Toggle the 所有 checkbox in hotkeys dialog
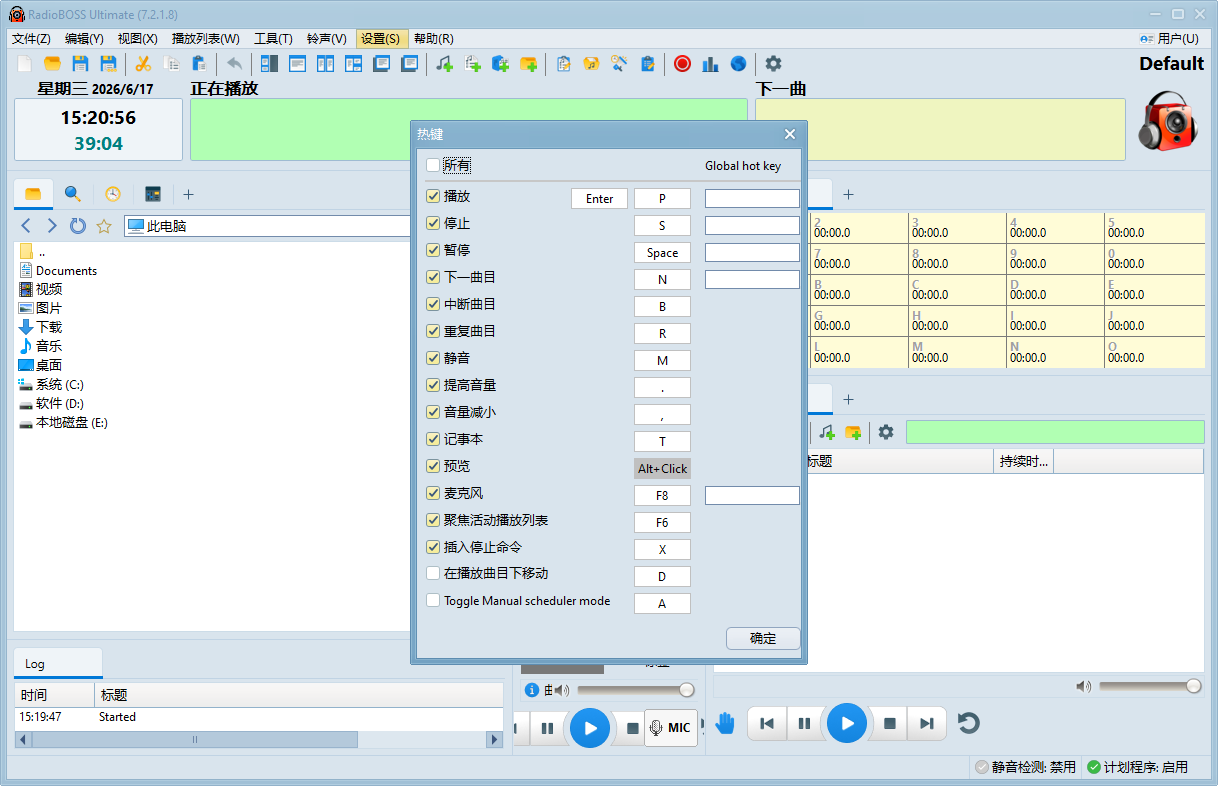1218x786 pixels. [x=433, y=165]
